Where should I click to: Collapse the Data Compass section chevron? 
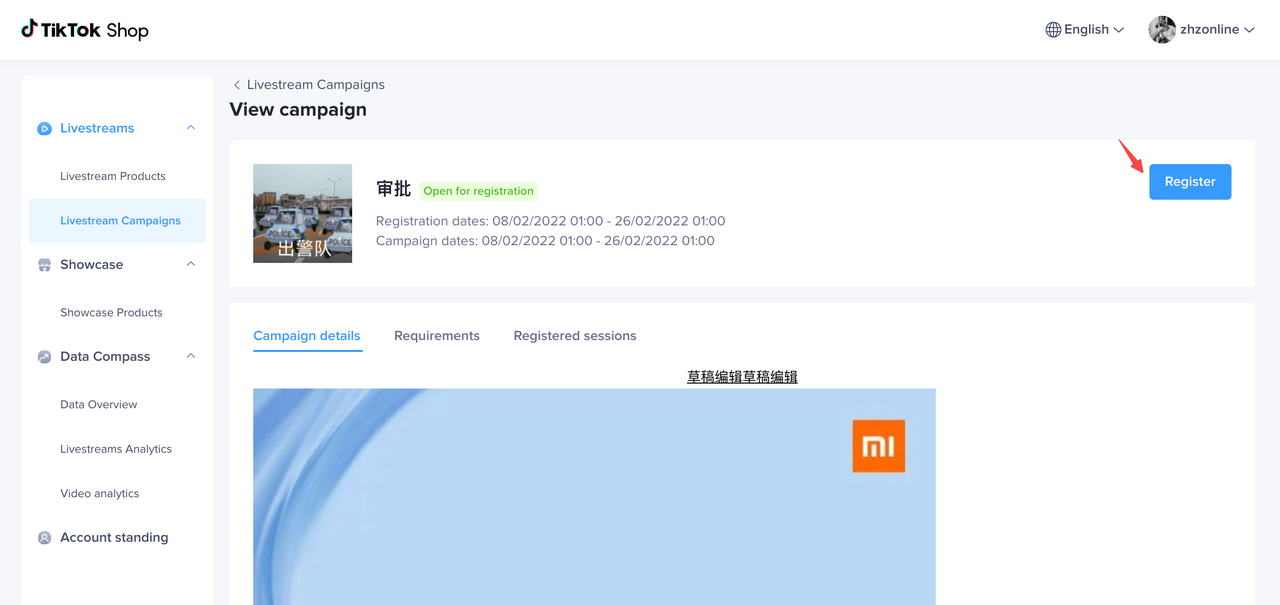[191, 356]
